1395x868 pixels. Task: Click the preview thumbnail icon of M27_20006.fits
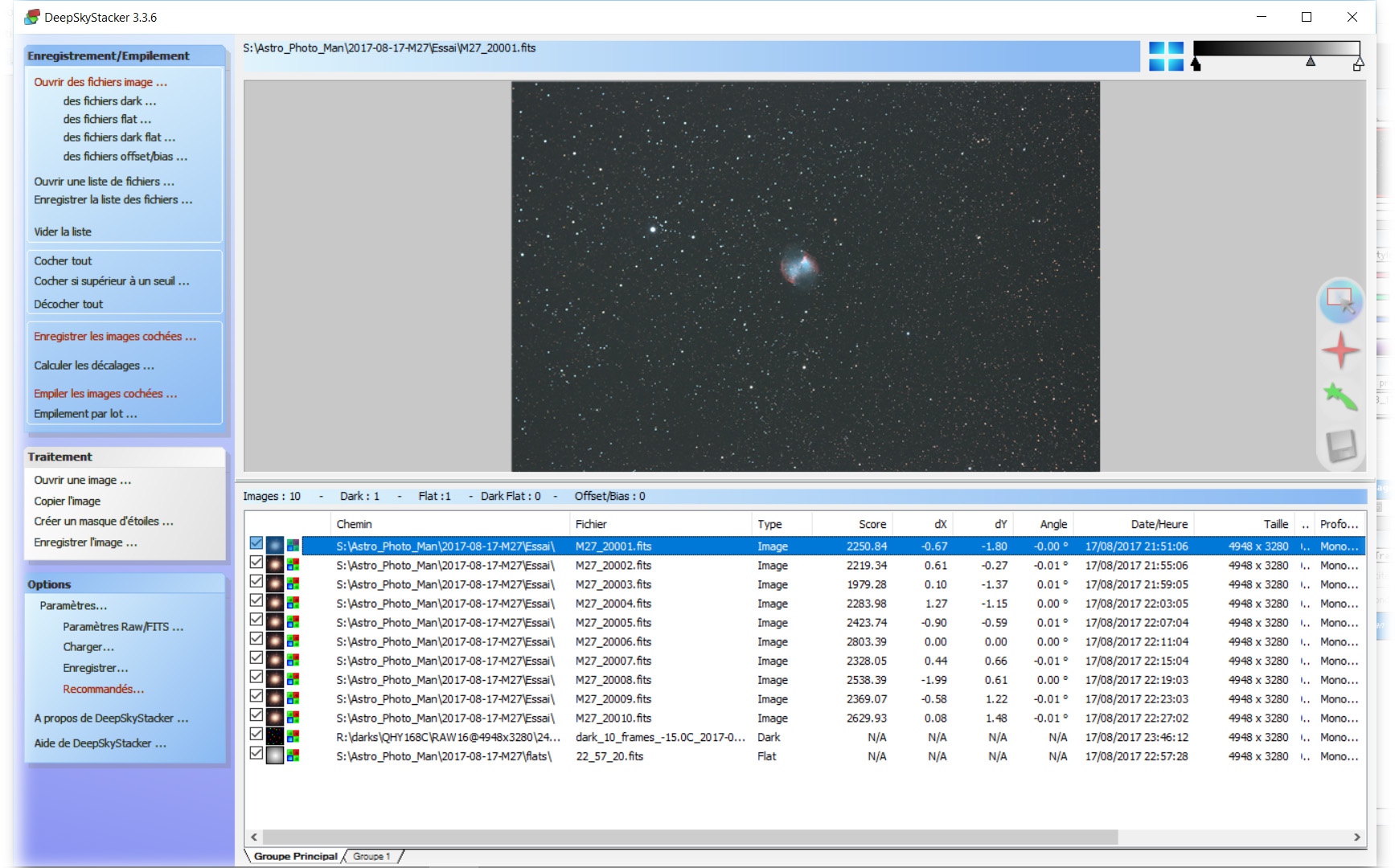point(275,641)
